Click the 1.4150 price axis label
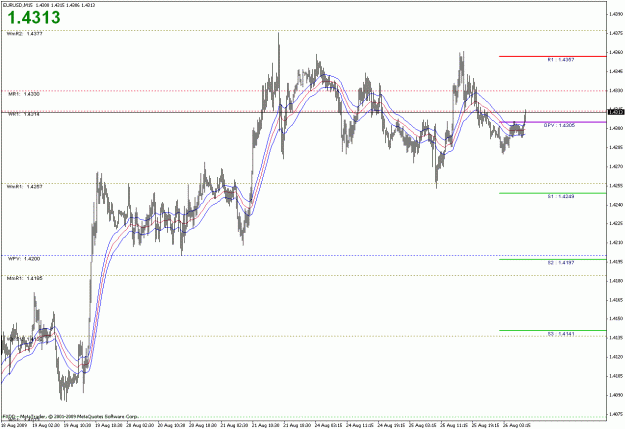The height and width of the screenshot is (429, 625). [x=616, y=319]
